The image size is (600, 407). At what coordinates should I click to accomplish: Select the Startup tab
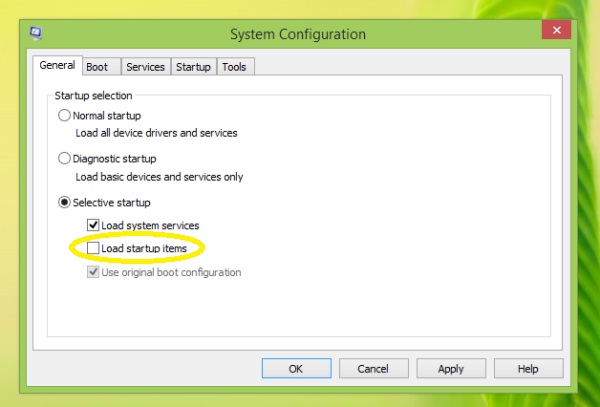click(193, 67)
